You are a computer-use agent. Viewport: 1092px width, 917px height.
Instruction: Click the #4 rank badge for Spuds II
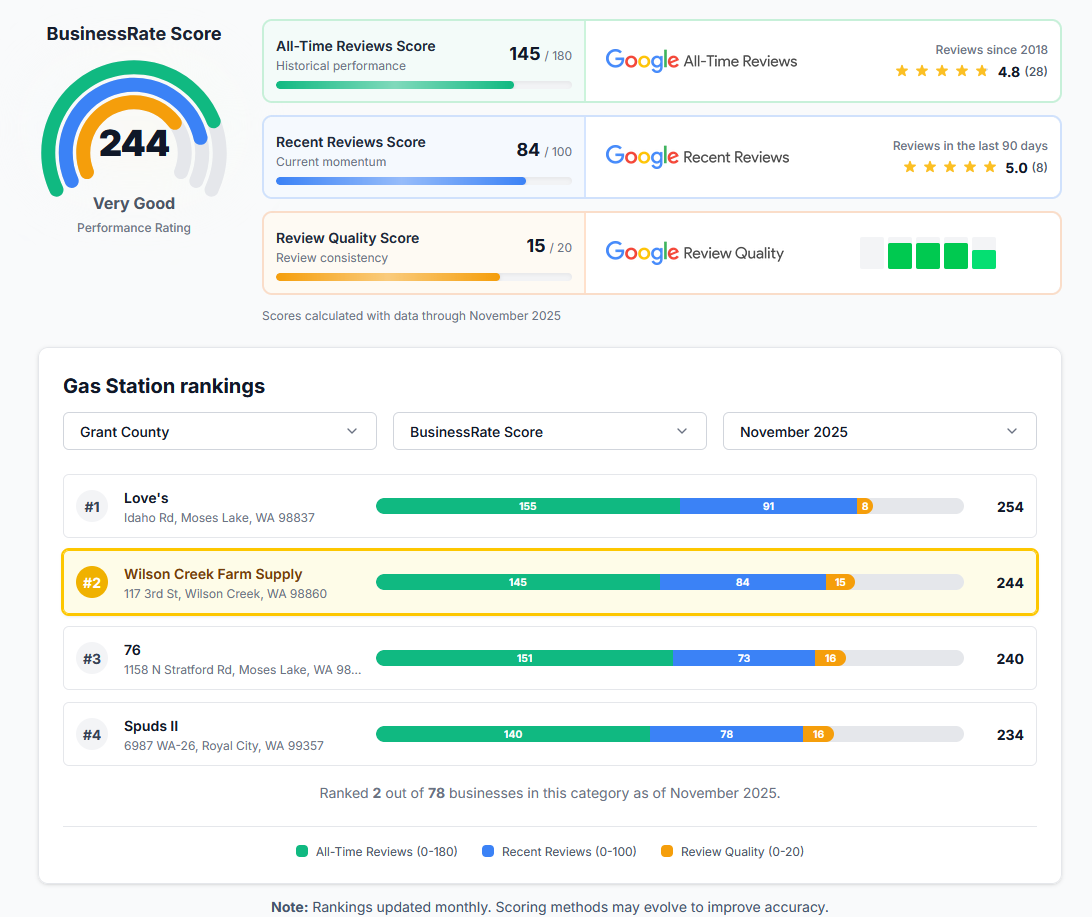[92, 735]
